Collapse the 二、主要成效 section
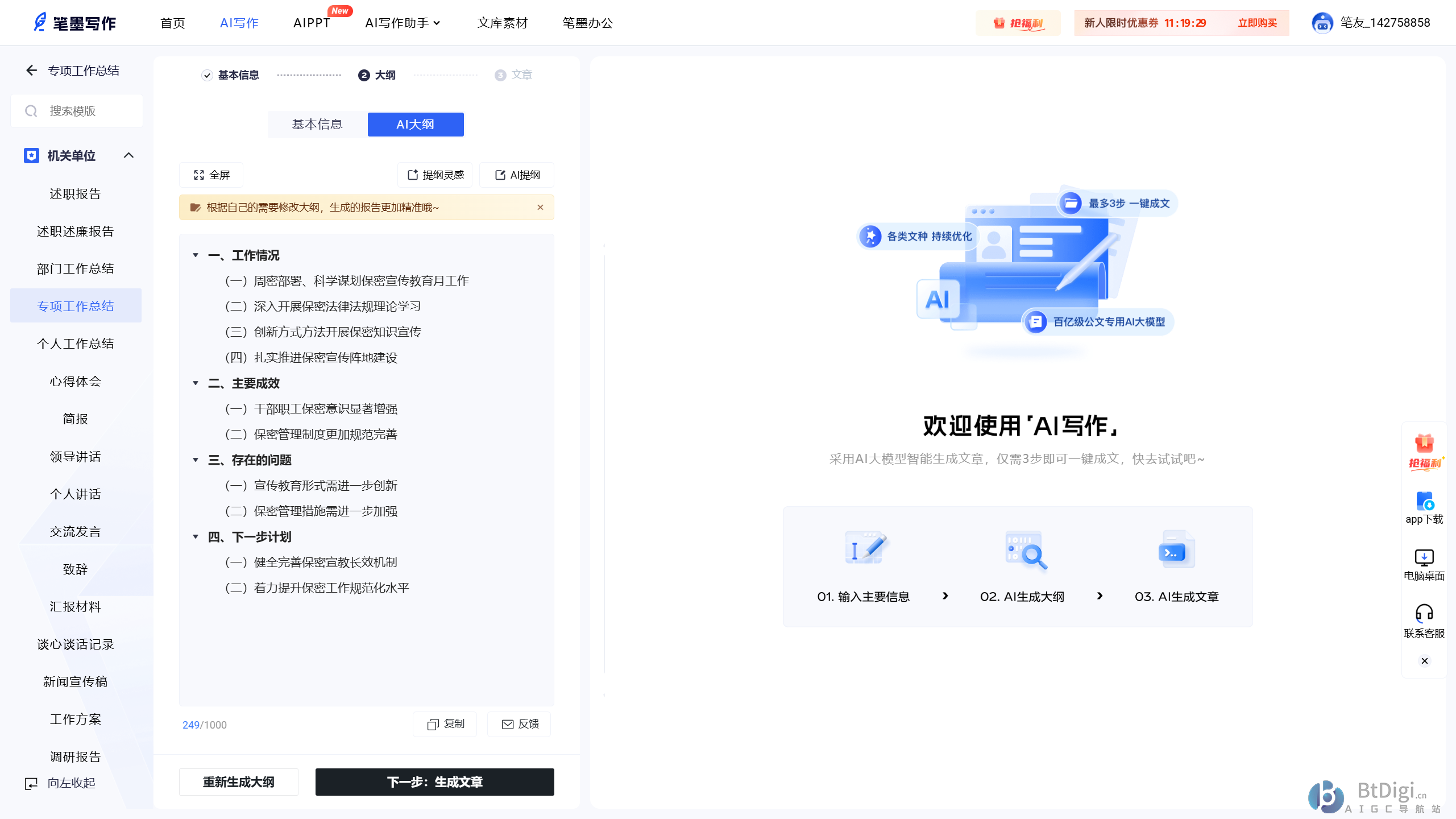 (x=196, y=383)
